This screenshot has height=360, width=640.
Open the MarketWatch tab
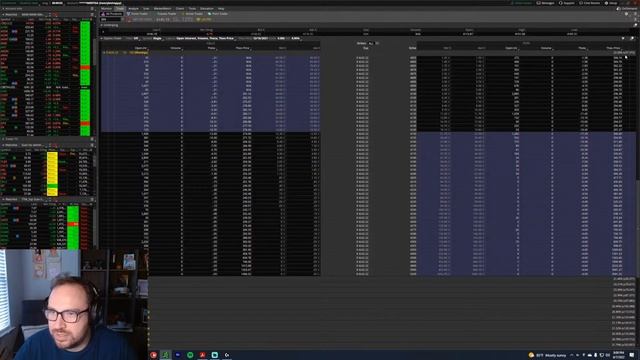[x=162, y=9]
